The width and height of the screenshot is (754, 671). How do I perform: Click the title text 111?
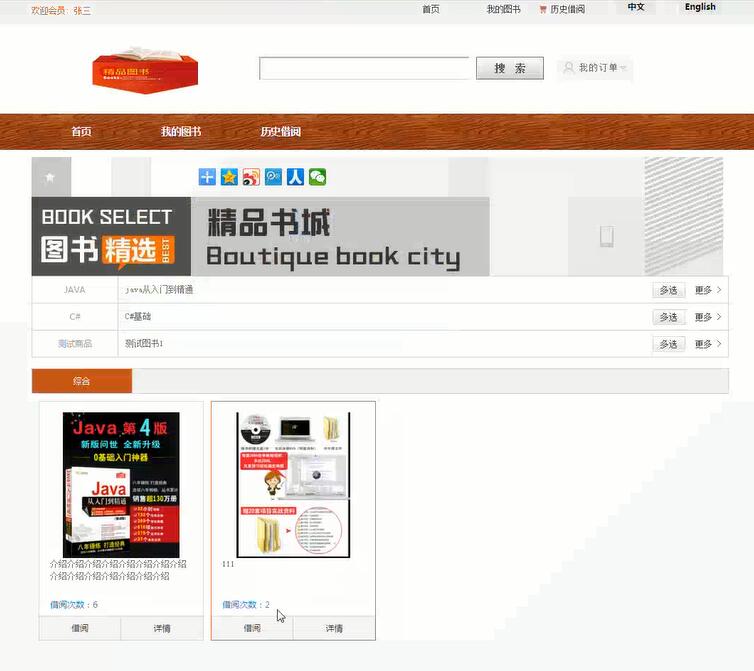coord(228,564)
